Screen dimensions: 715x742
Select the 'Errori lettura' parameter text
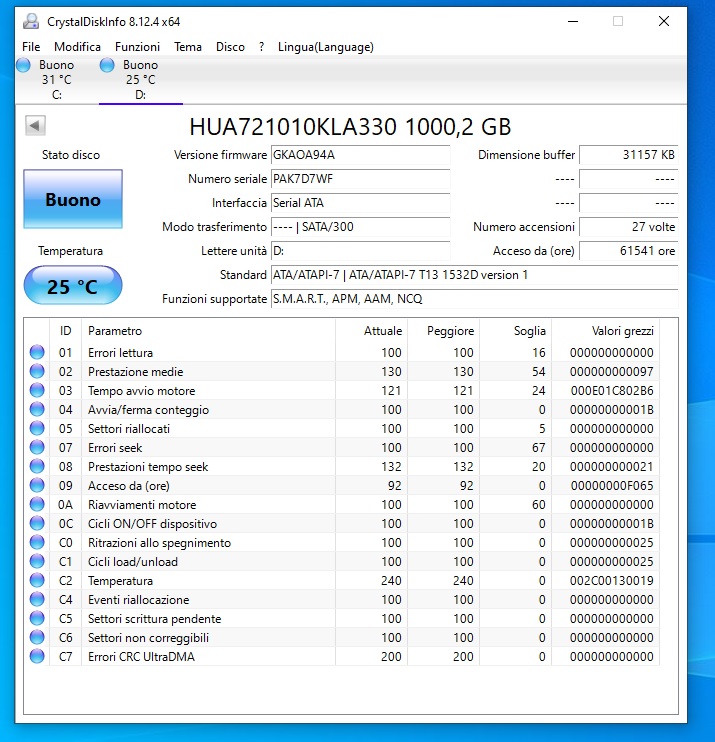point(120,353)
